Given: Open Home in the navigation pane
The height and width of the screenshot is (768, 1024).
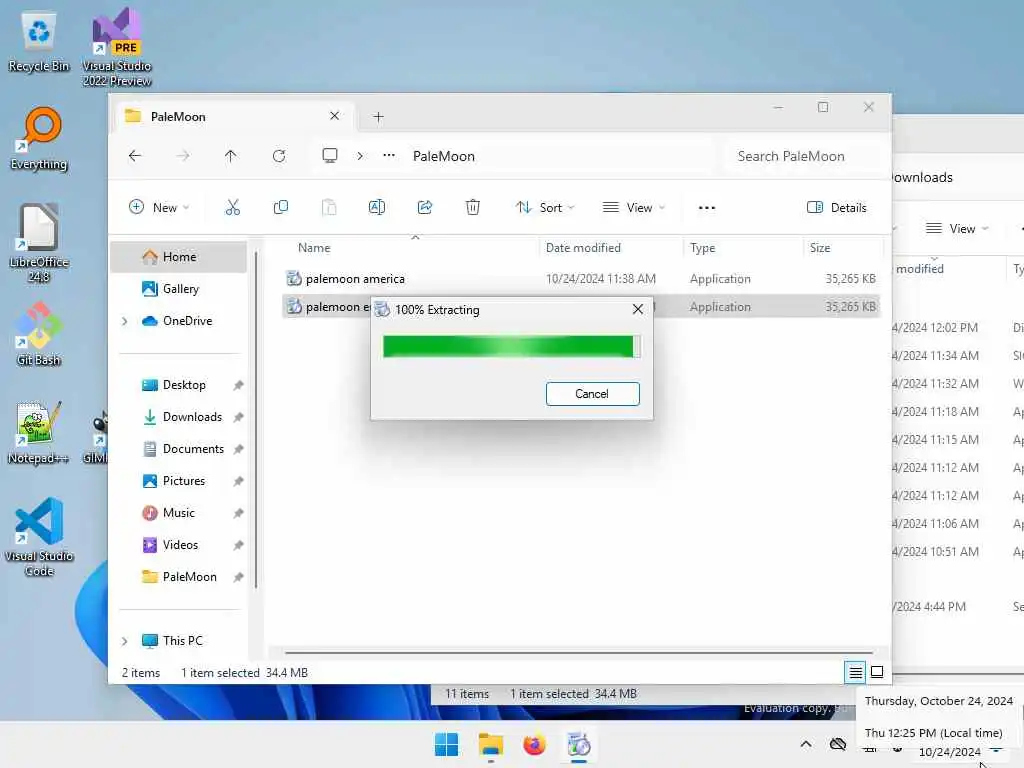Looking at the screenshot, I should pos(179,257).
